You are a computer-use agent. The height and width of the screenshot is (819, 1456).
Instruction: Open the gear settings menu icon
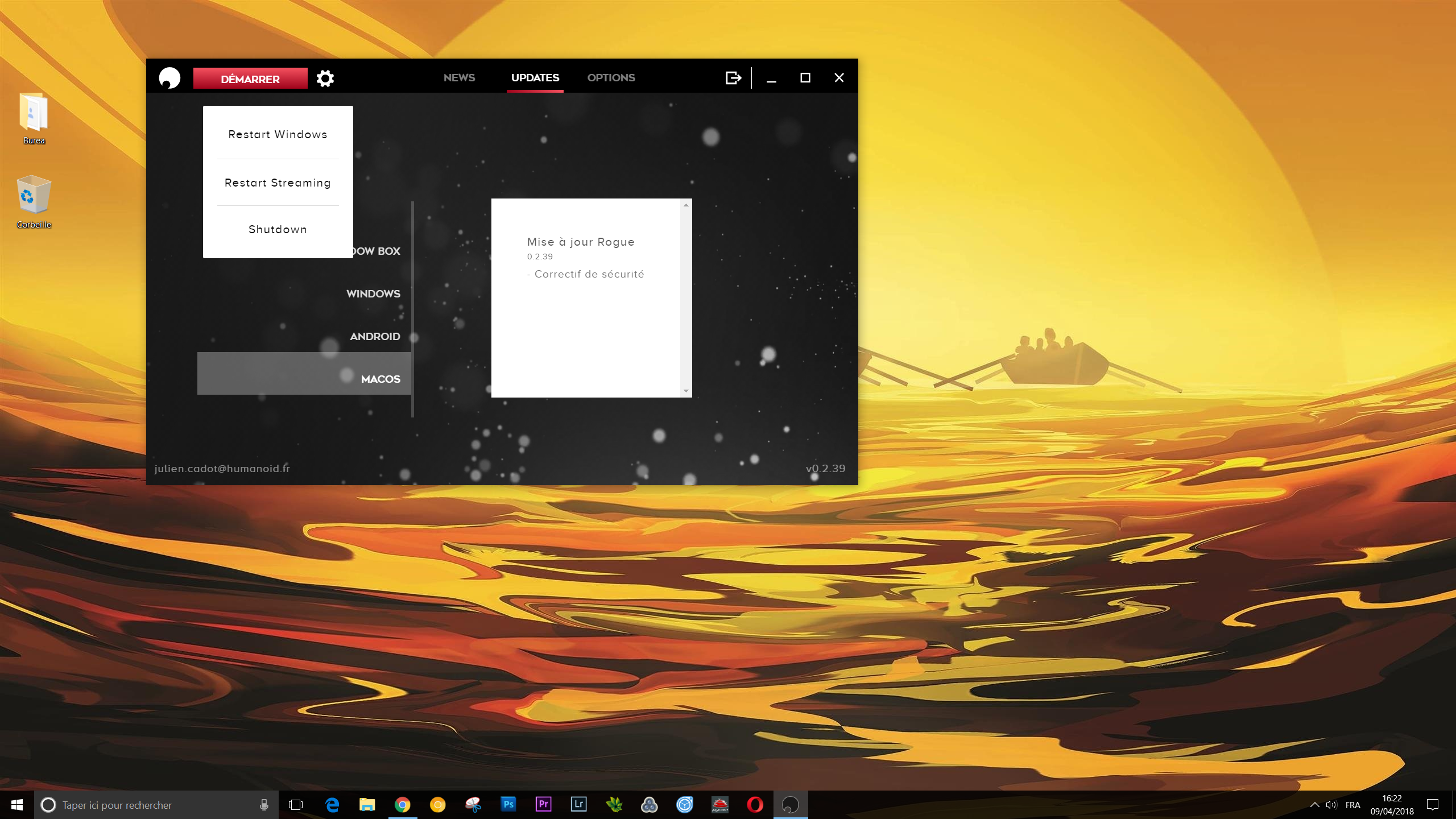click(325, 78)
